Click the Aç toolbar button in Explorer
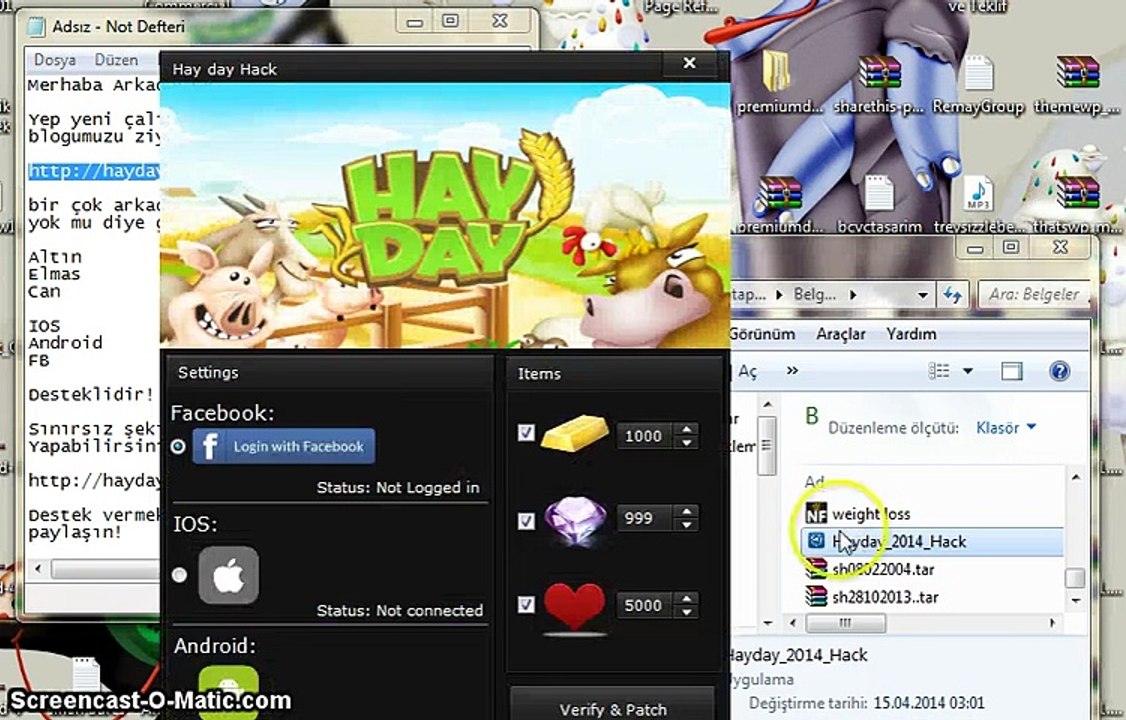Viewport: 1126px width, 720px height. coord(748,370)
